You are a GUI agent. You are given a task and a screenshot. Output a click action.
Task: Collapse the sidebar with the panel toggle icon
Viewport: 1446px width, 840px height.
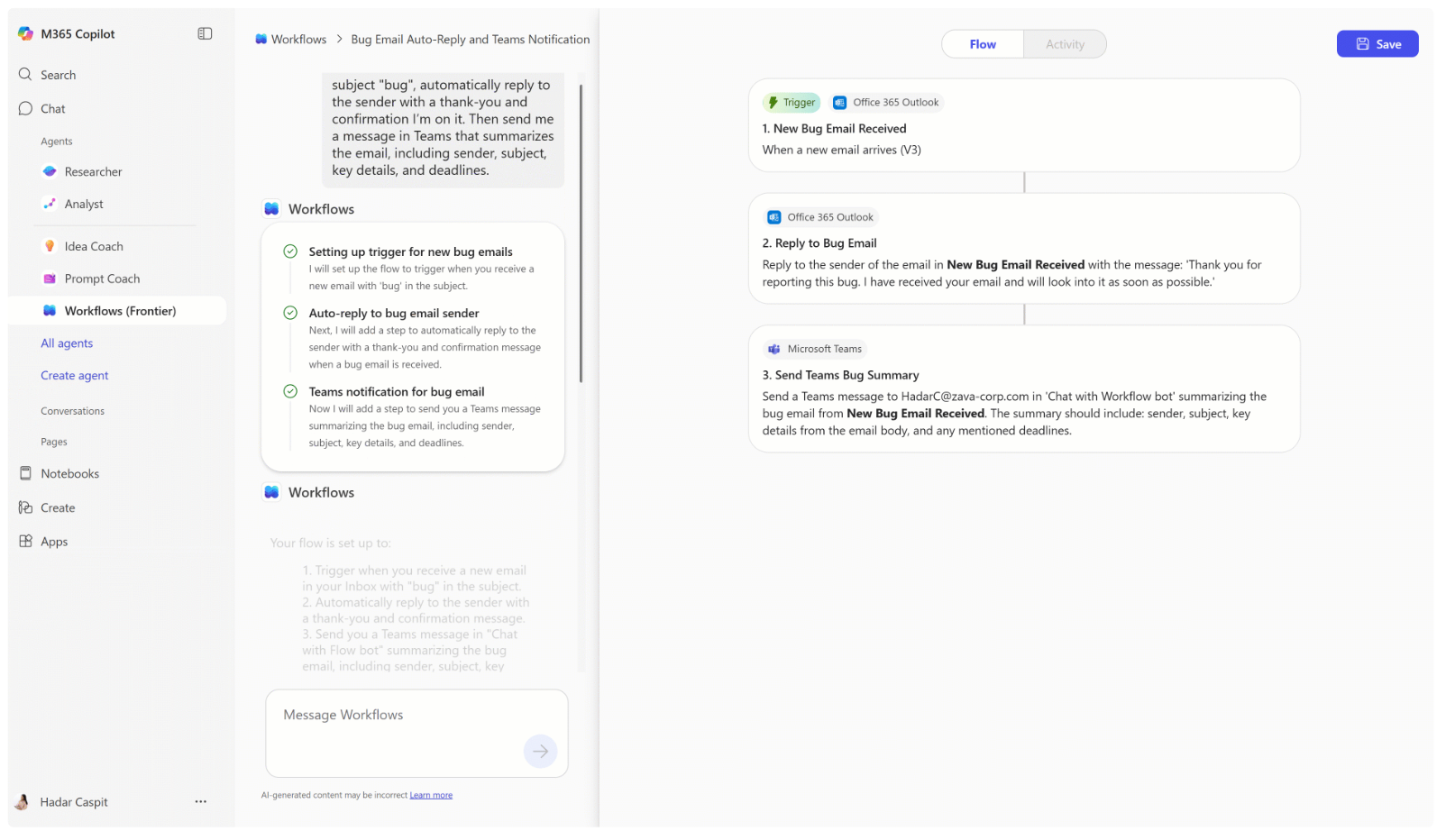(x=205, y=34)
